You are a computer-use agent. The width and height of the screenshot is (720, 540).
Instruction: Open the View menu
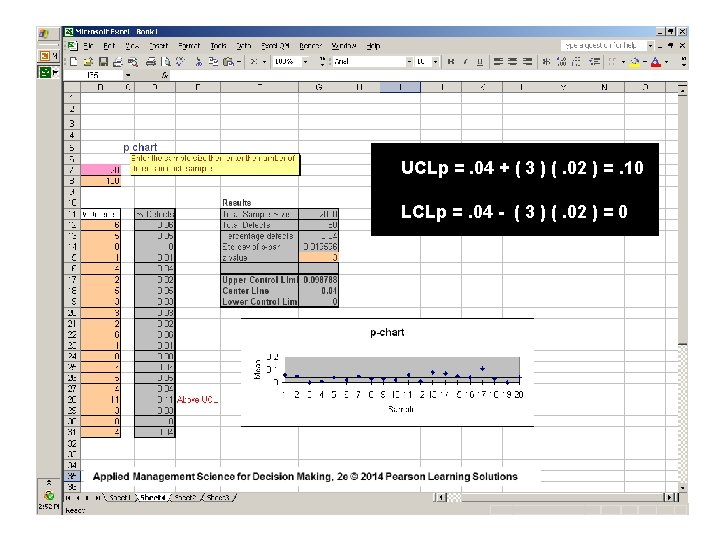point(132,45)
